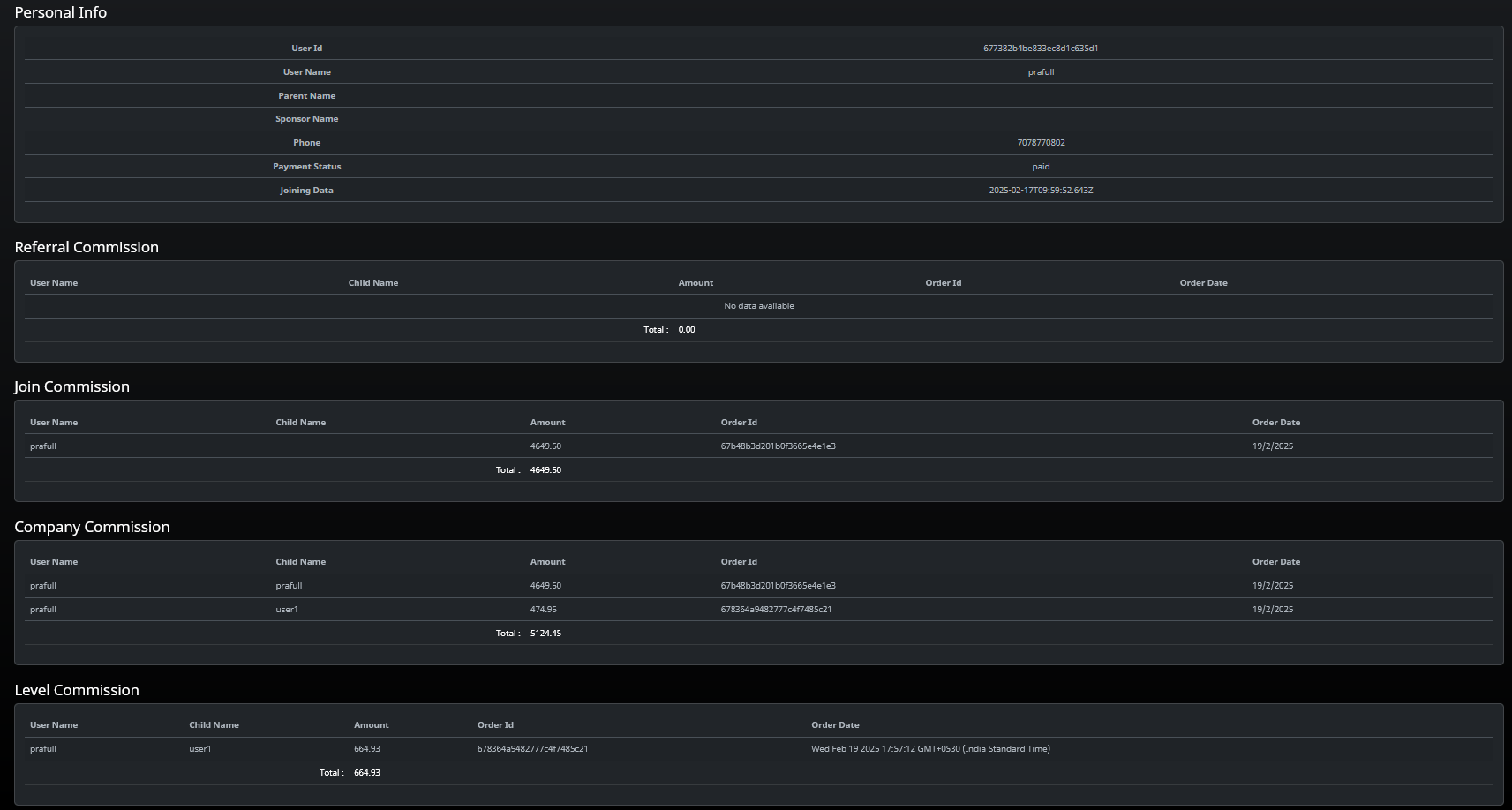Select the Phone number 7078770802
Screen dimensions: 1512x810
[1042, 142]
